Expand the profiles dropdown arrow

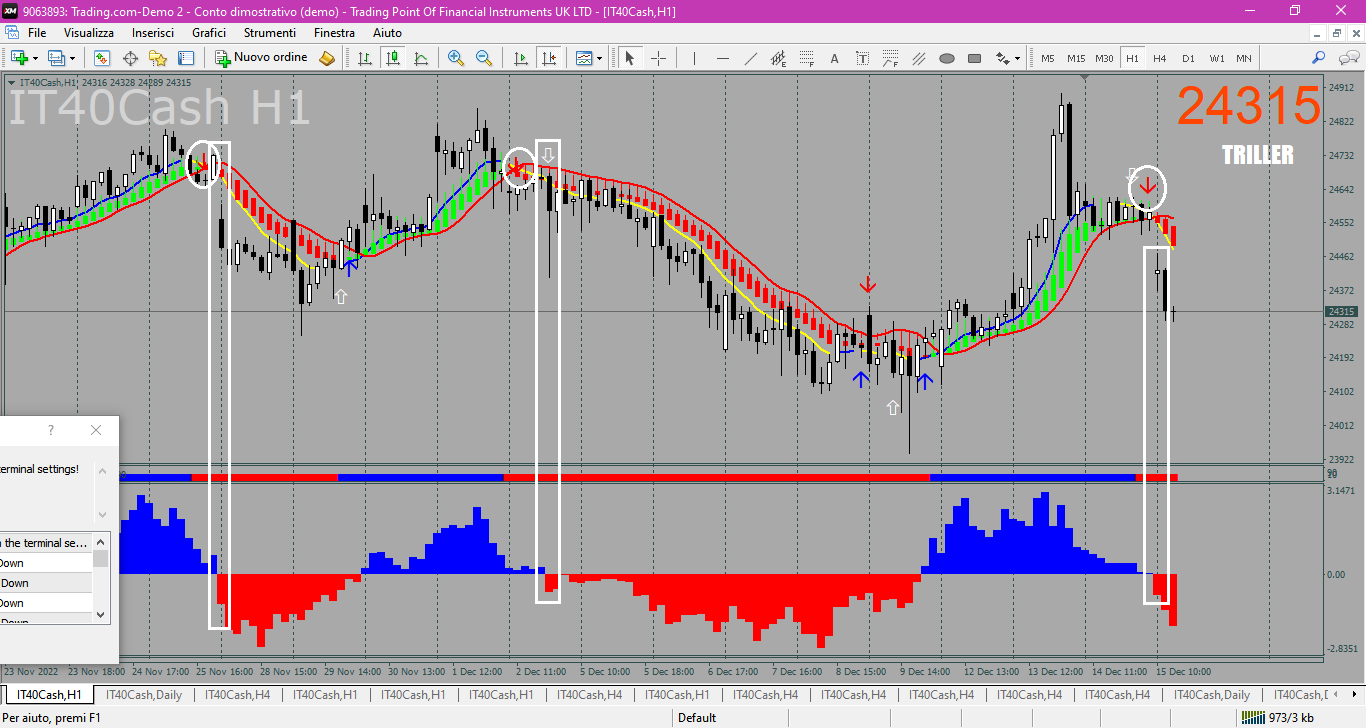[x=72, y=58]
